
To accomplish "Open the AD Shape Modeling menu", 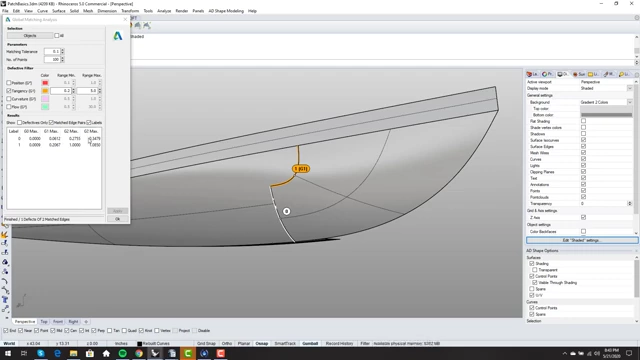I will 226,11.
